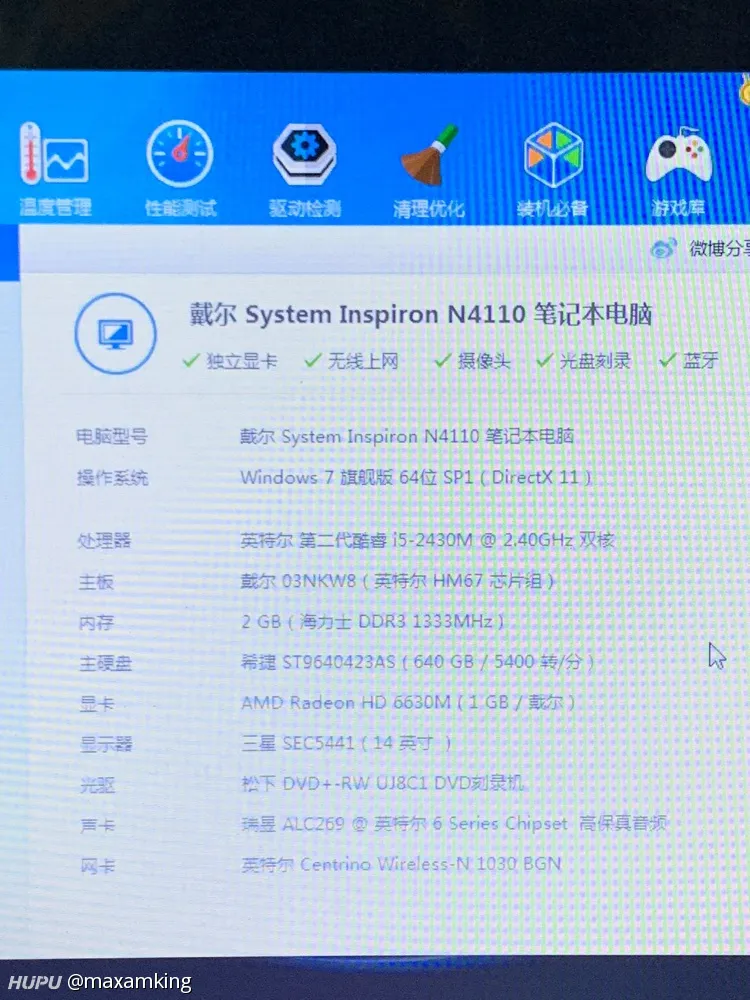Click the 显示器 label
This screenshot has width=750, height=1000.
106,744
